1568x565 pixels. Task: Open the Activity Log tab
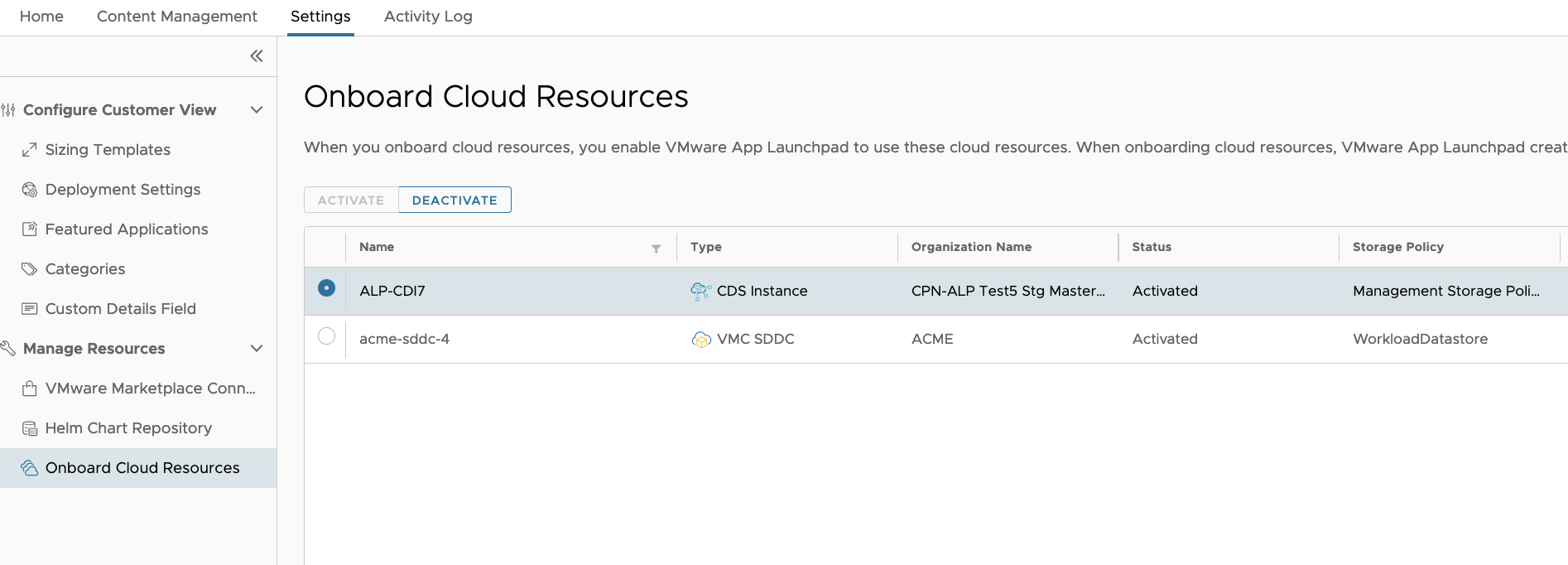(428, 17)
